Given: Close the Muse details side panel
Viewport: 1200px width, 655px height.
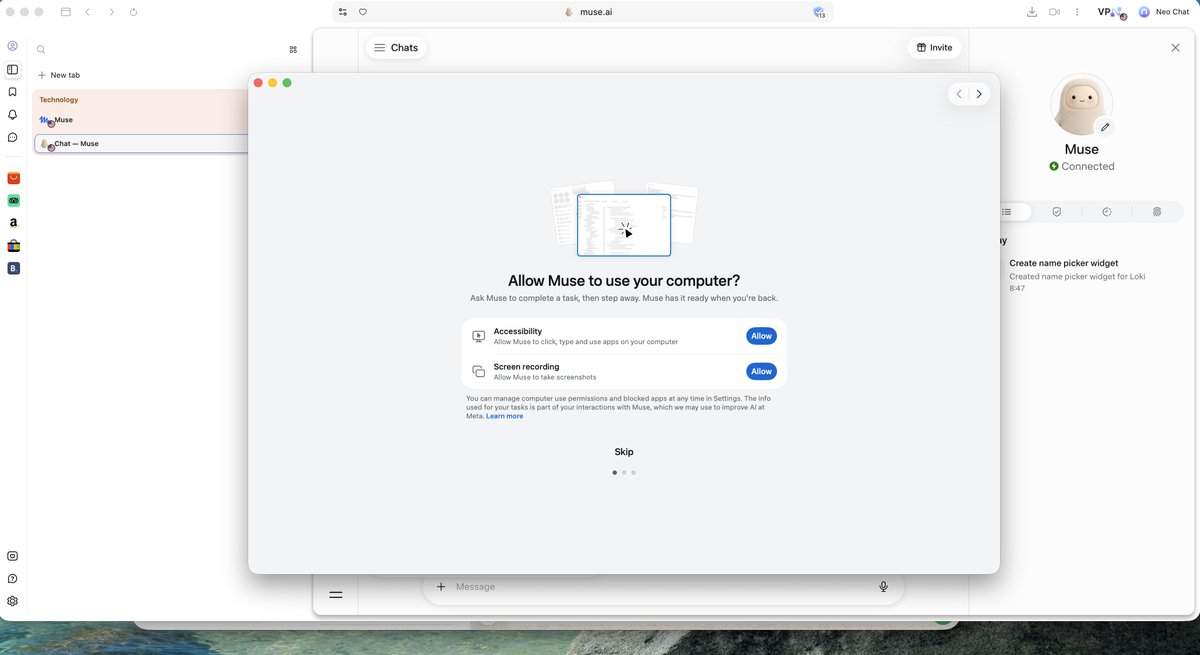Looking at the screenshot, I should point(1175,47).
